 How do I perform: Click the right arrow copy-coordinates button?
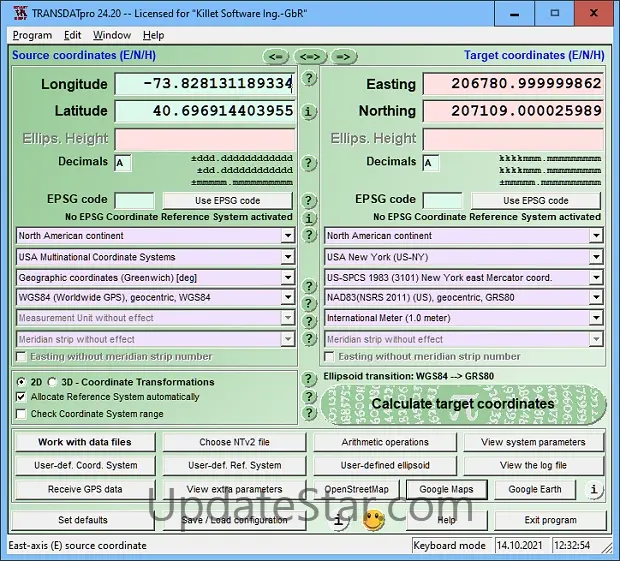coord(343,57)
